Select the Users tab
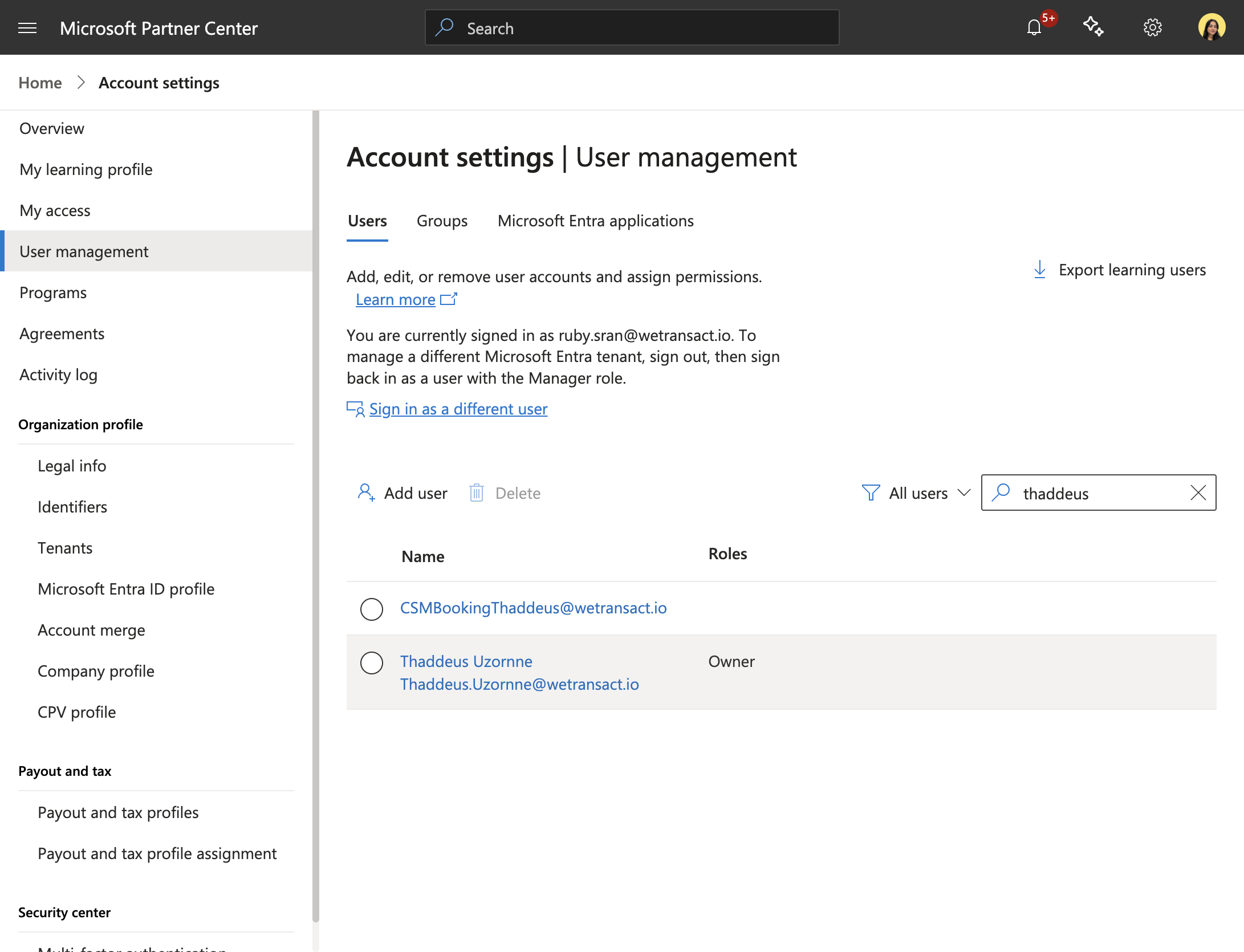Screen dimensions: 1244x952 point(368,221)
